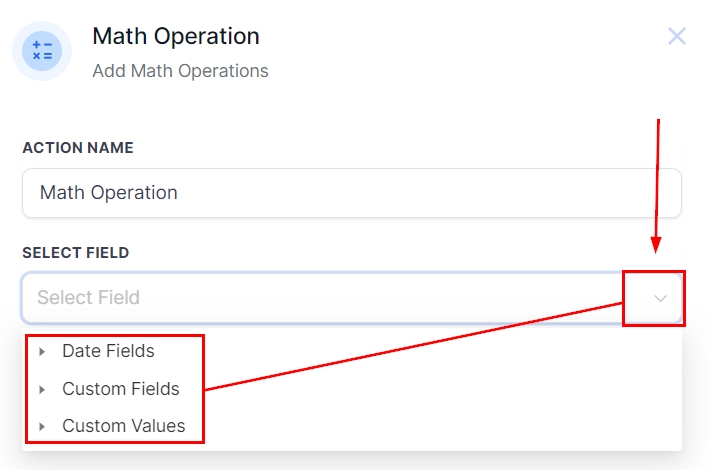Click the Add Math Operations subtitle
711x470 pixels.
tap(180, 71)
